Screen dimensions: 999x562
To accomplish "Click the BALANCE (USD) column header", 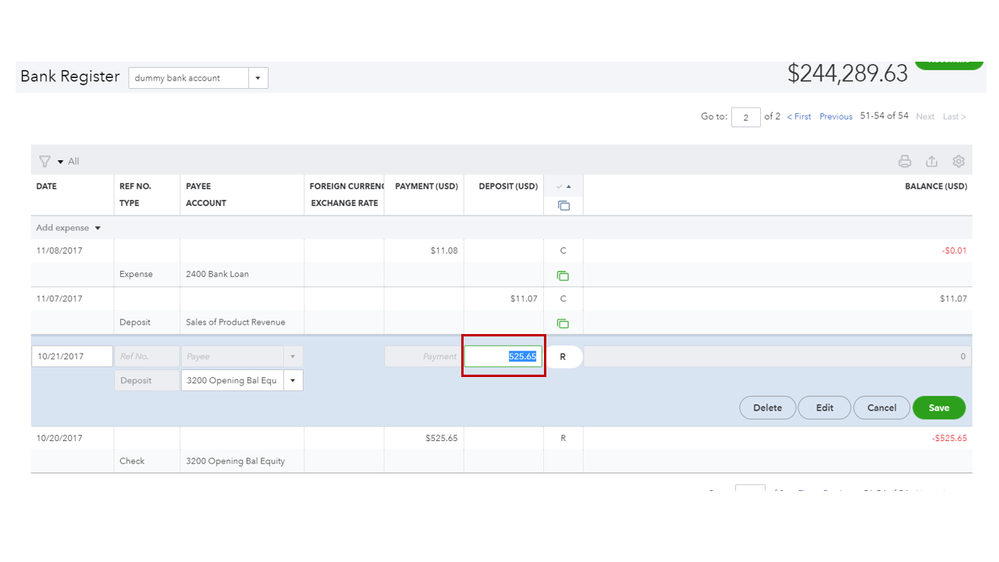I will (936, 186).
